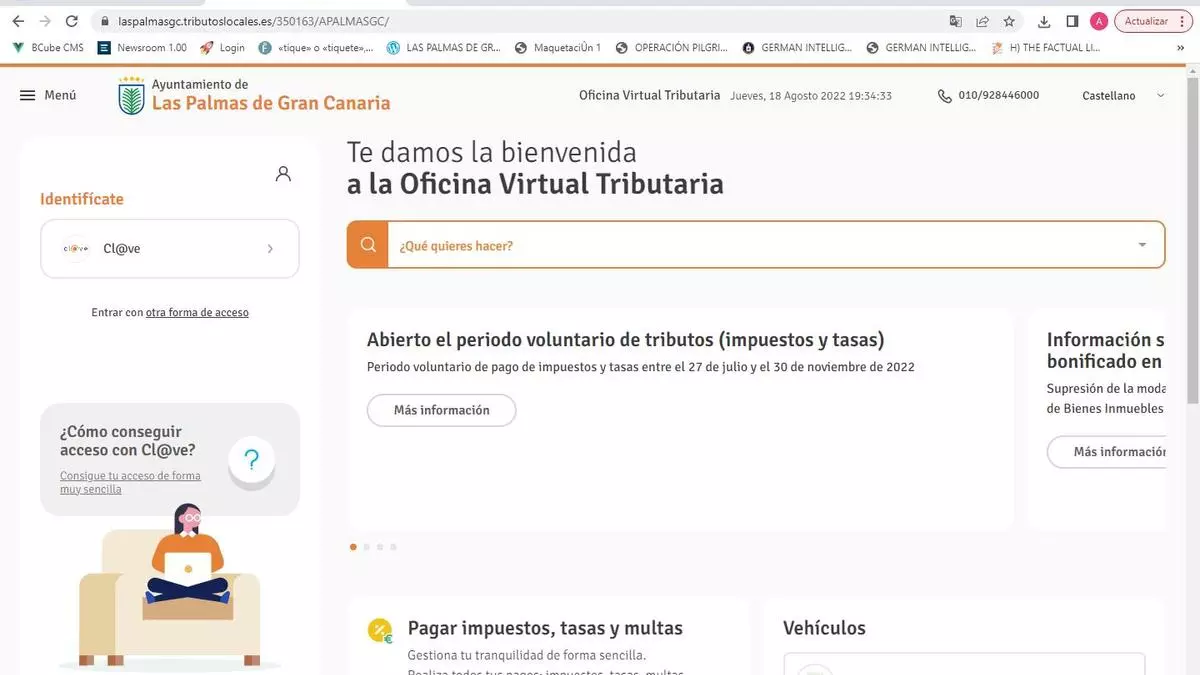This screenshot has width=1200, height=675.
Task: Bookmark page with star icon
Action: (x=1009, y=21)
